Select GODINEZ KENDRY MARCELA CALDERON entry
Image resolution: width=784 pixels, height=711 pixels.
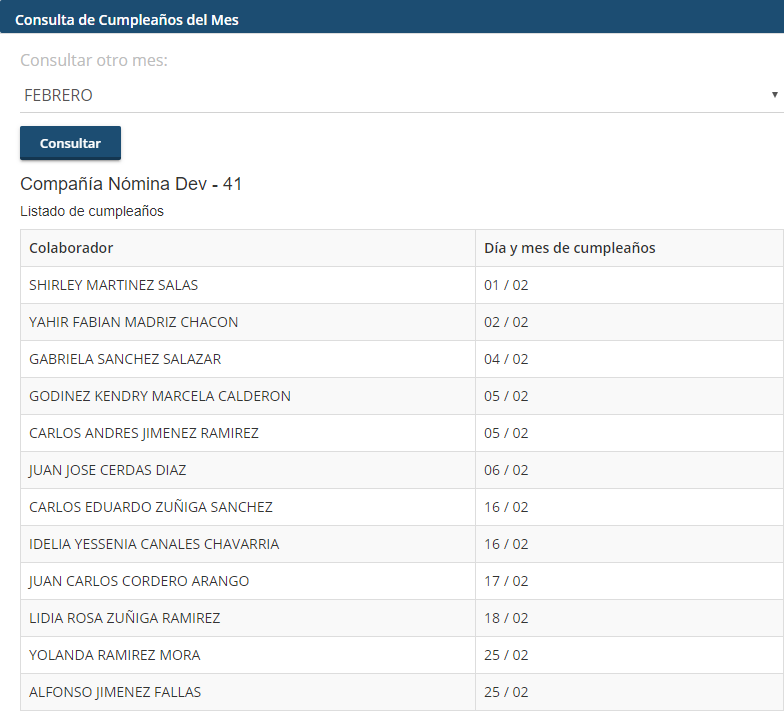point(160,396)
